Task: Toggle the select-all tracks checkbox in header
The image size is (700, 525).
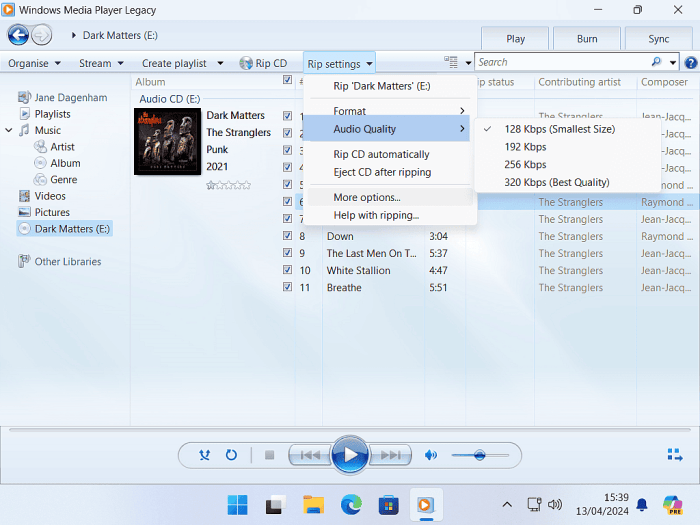Action: tap(288, 80)
